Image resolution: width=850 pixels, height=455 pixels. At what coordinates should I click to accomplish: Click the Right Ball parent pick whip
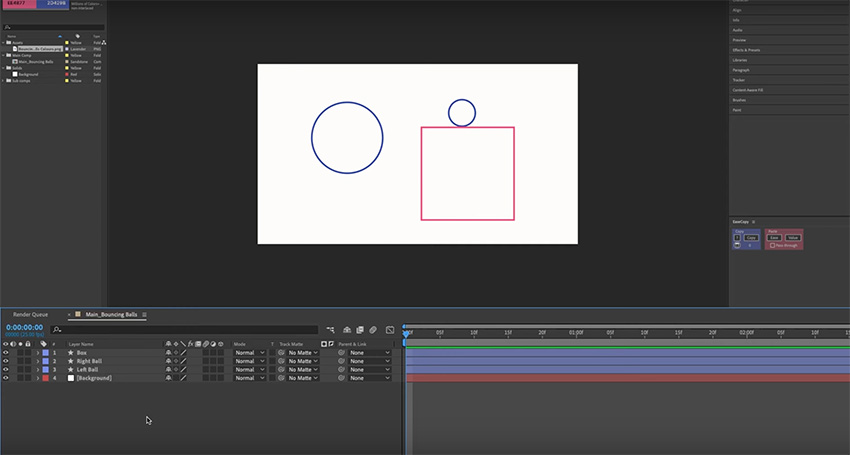(342, 361)
